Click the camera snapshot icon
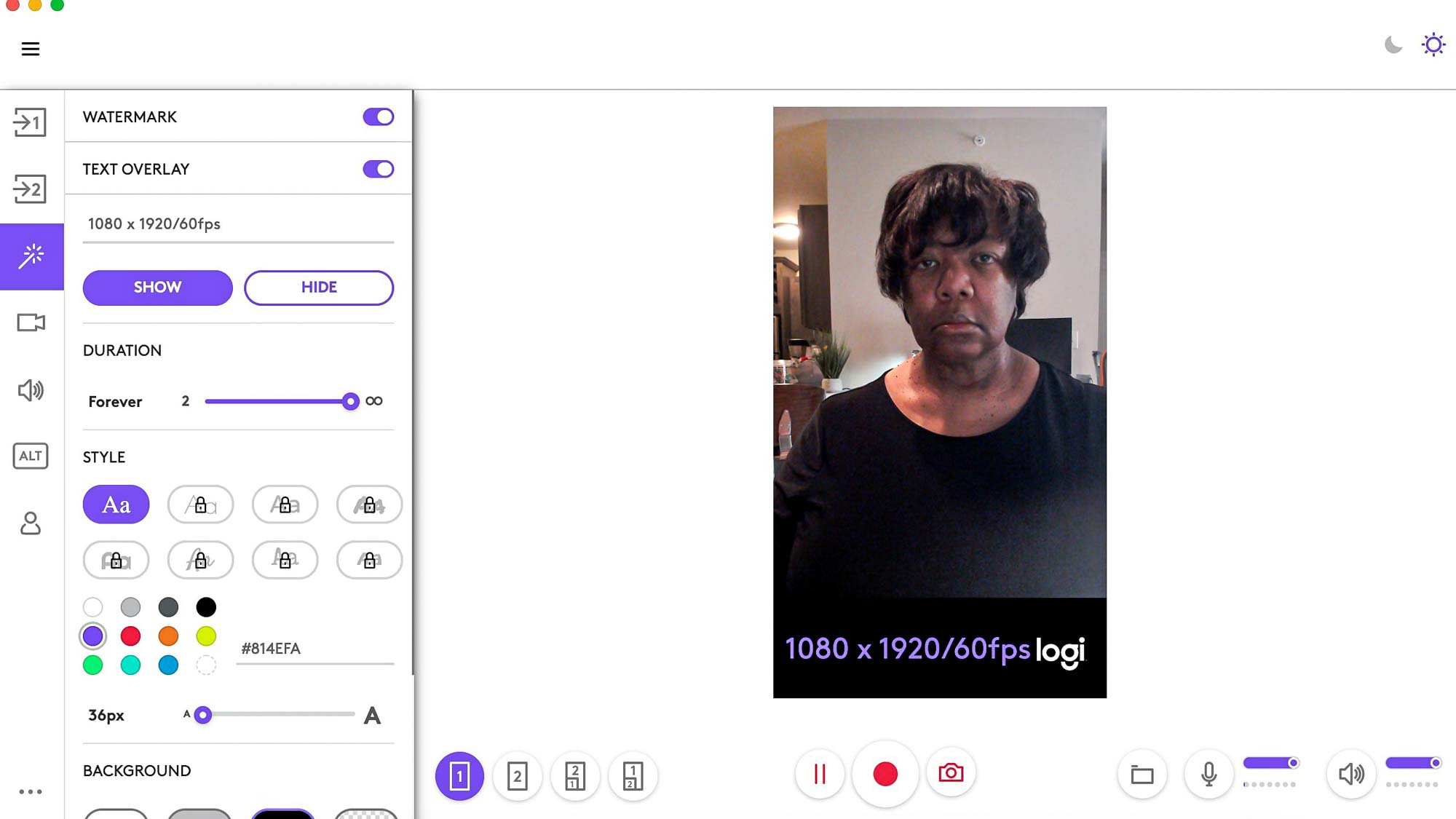The height and width of the screenshot is (819, 1456). tap(950, 773)
